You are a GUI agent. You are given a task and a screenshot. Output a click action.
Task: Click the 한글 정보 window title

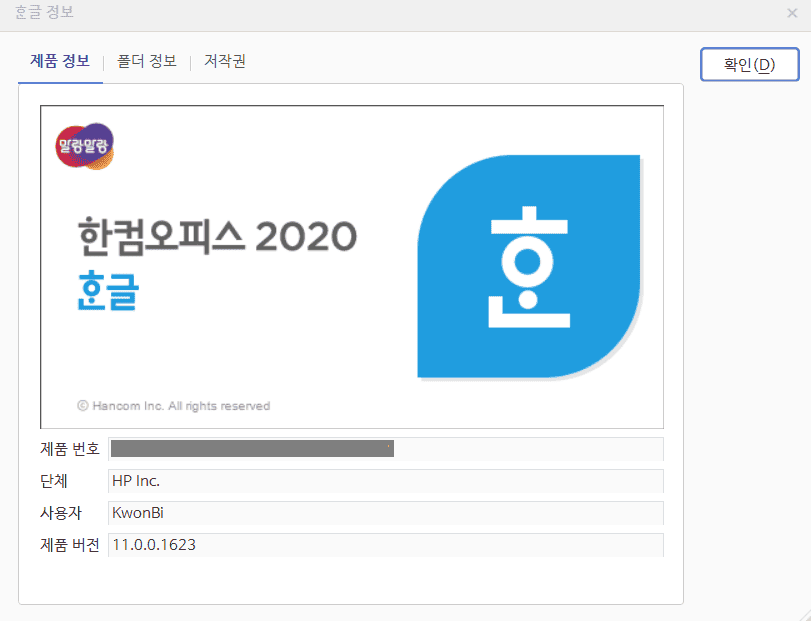click(44, 12)
